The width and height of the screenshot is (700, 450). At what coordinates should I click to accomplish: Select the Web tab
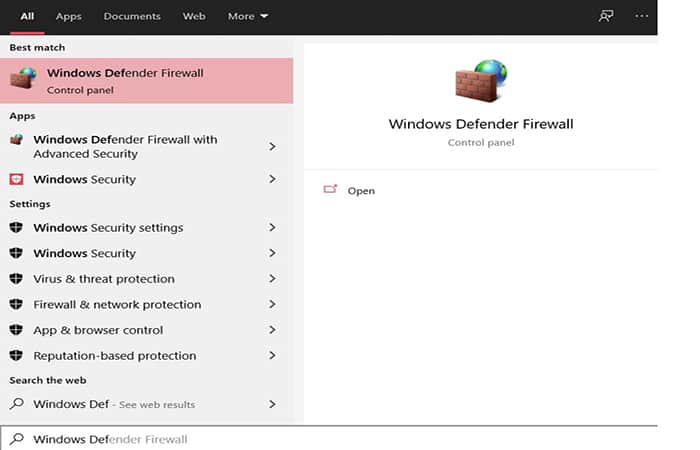194,16
